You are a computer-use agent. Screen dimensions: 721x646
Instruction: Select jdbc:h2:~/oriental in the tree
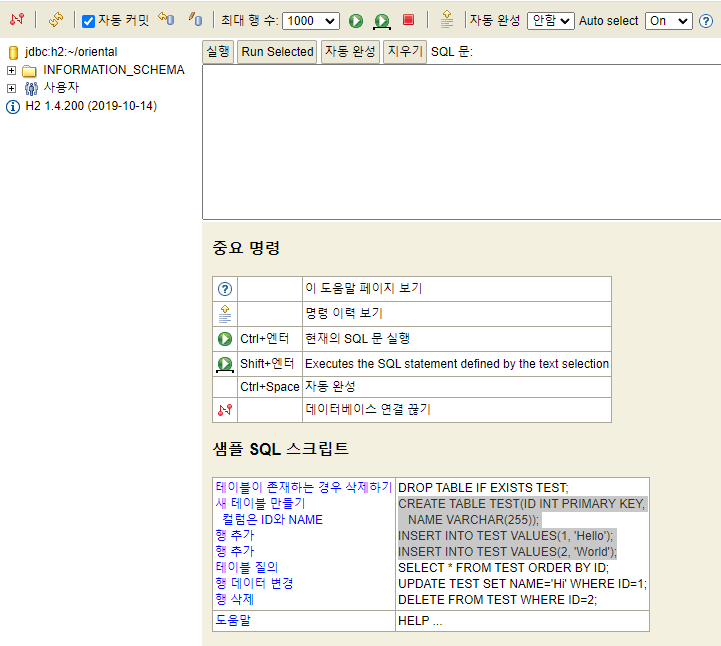[x=71, y=52]
